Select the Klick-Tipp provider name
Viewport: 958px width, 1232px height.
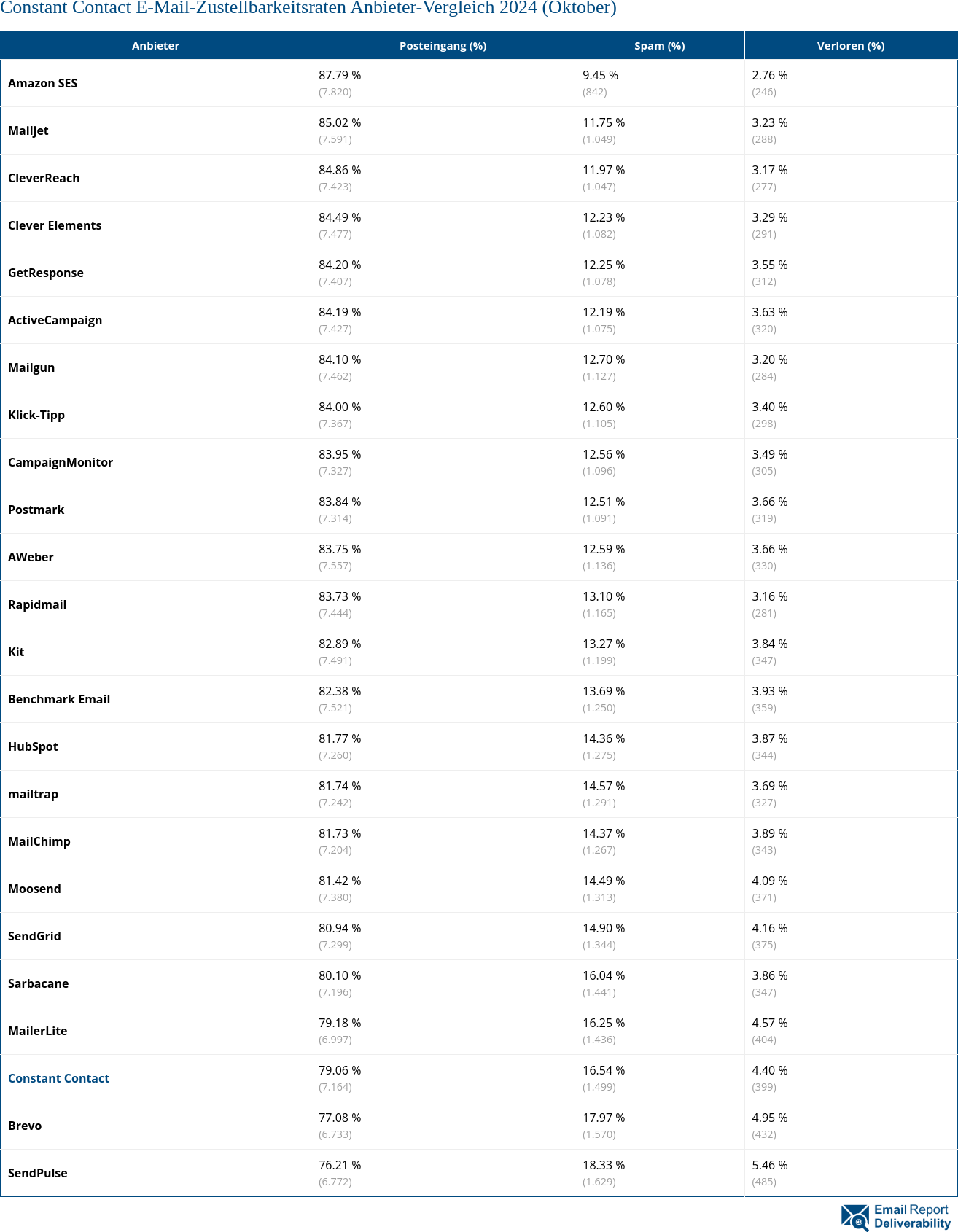(36, 415)
